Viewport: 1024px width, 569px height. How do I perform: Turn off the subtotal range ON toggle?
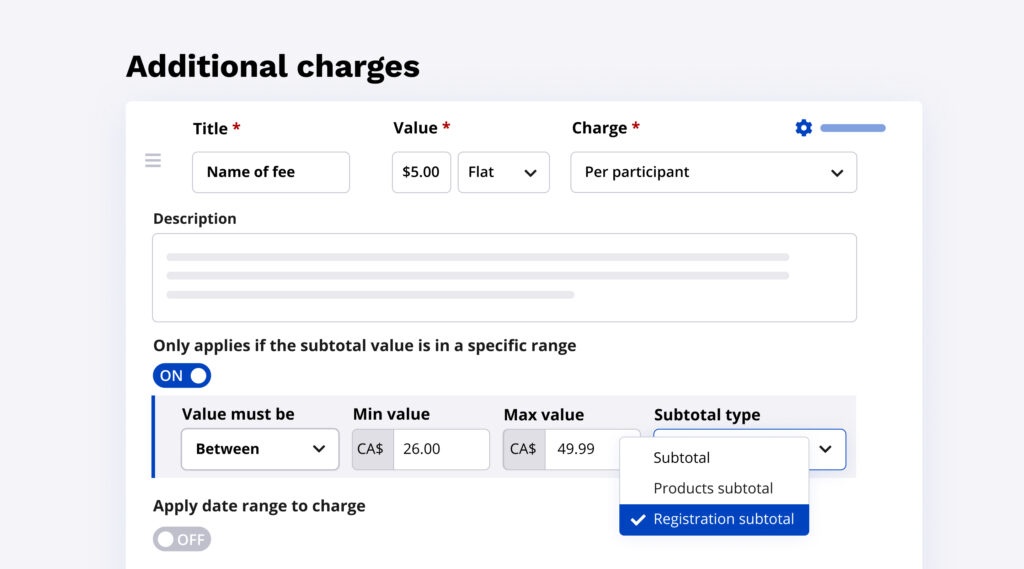(182, 376)
